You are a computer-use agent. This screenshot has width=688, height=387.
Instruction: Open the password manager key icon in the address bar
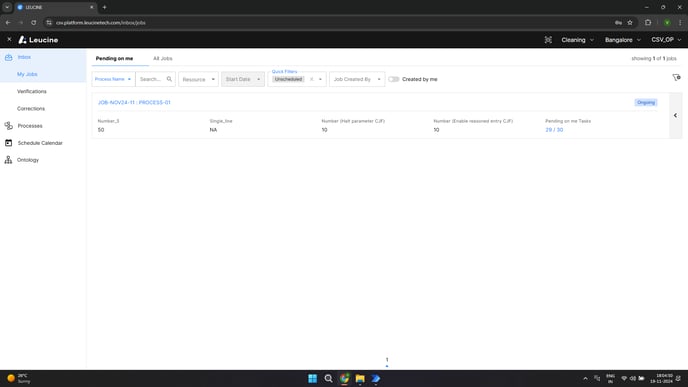point(618,22)
